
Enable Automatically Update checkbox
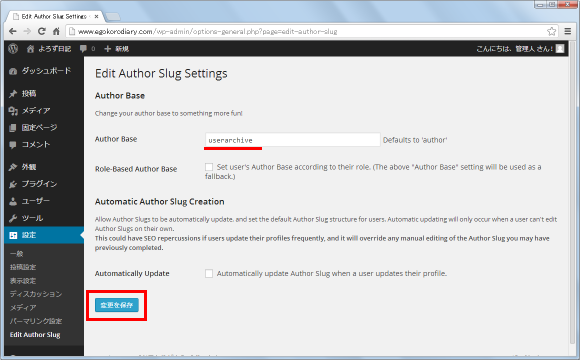tap(209, 273)
